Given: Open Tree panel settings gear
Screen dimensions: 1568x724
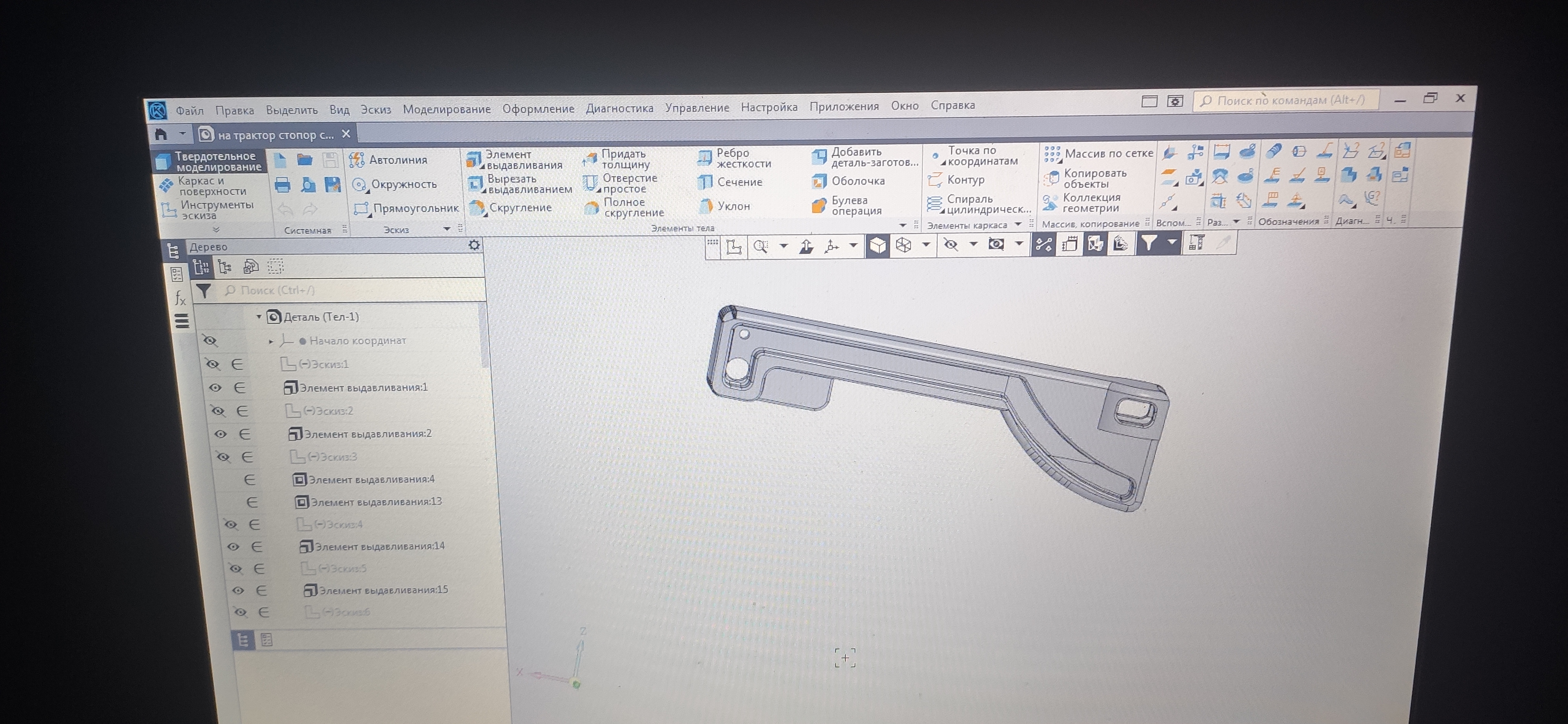Looking at the screenshot, I should (x=474, y=245).
